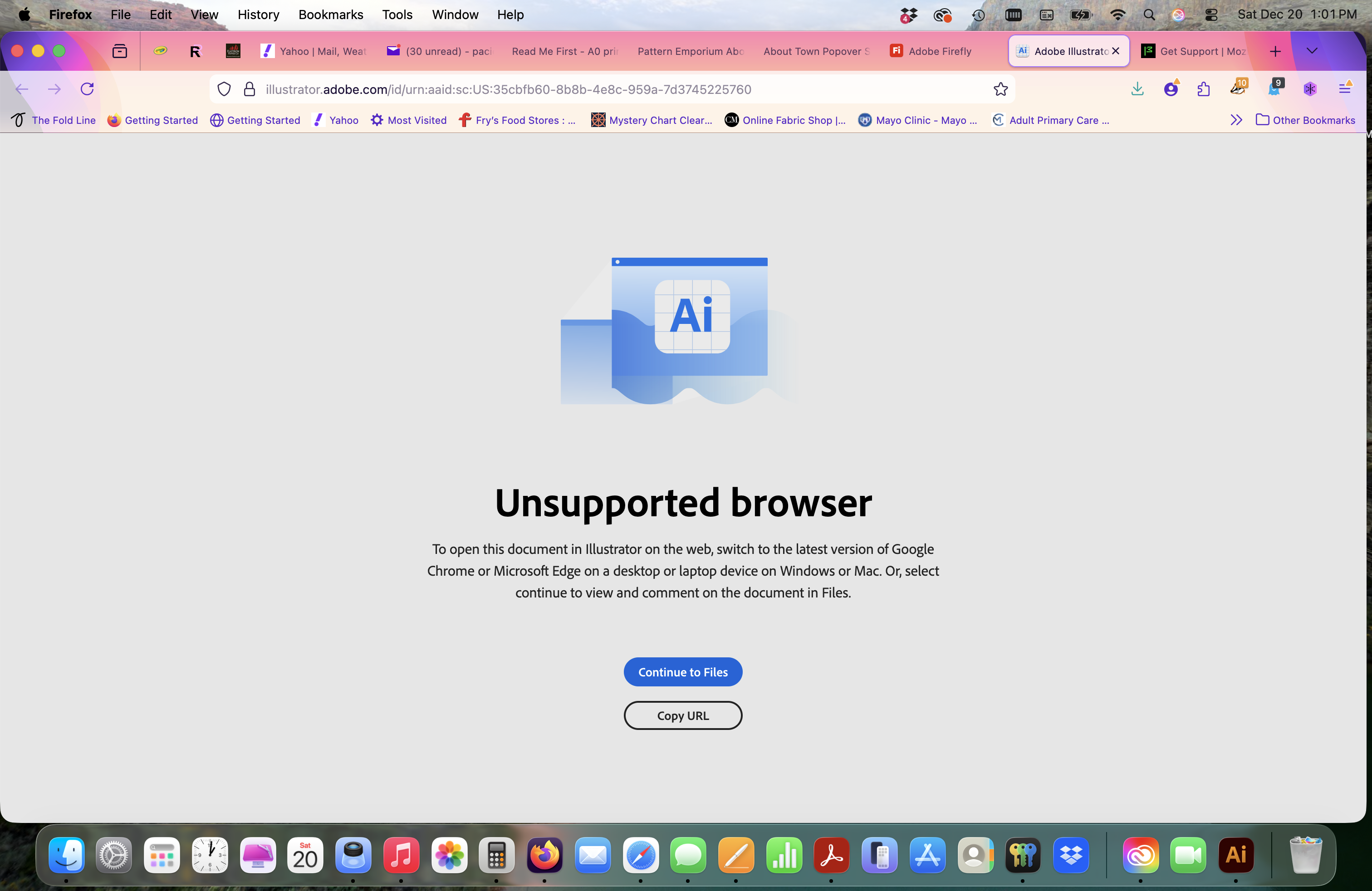Open the History menu

tap(258, 15)
